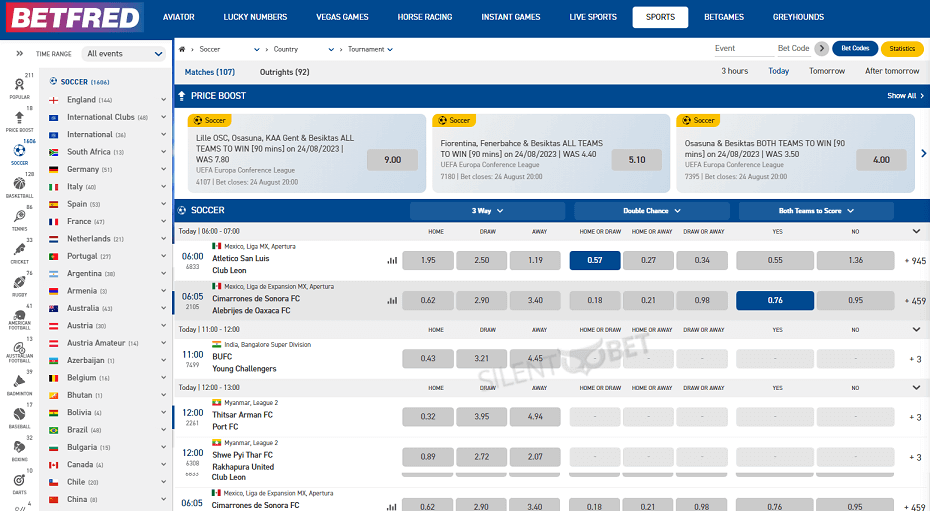Screen dimensions: 930x511
Task: Add 5.10 Fiorentina price boost bet
Action: (637, 160)
